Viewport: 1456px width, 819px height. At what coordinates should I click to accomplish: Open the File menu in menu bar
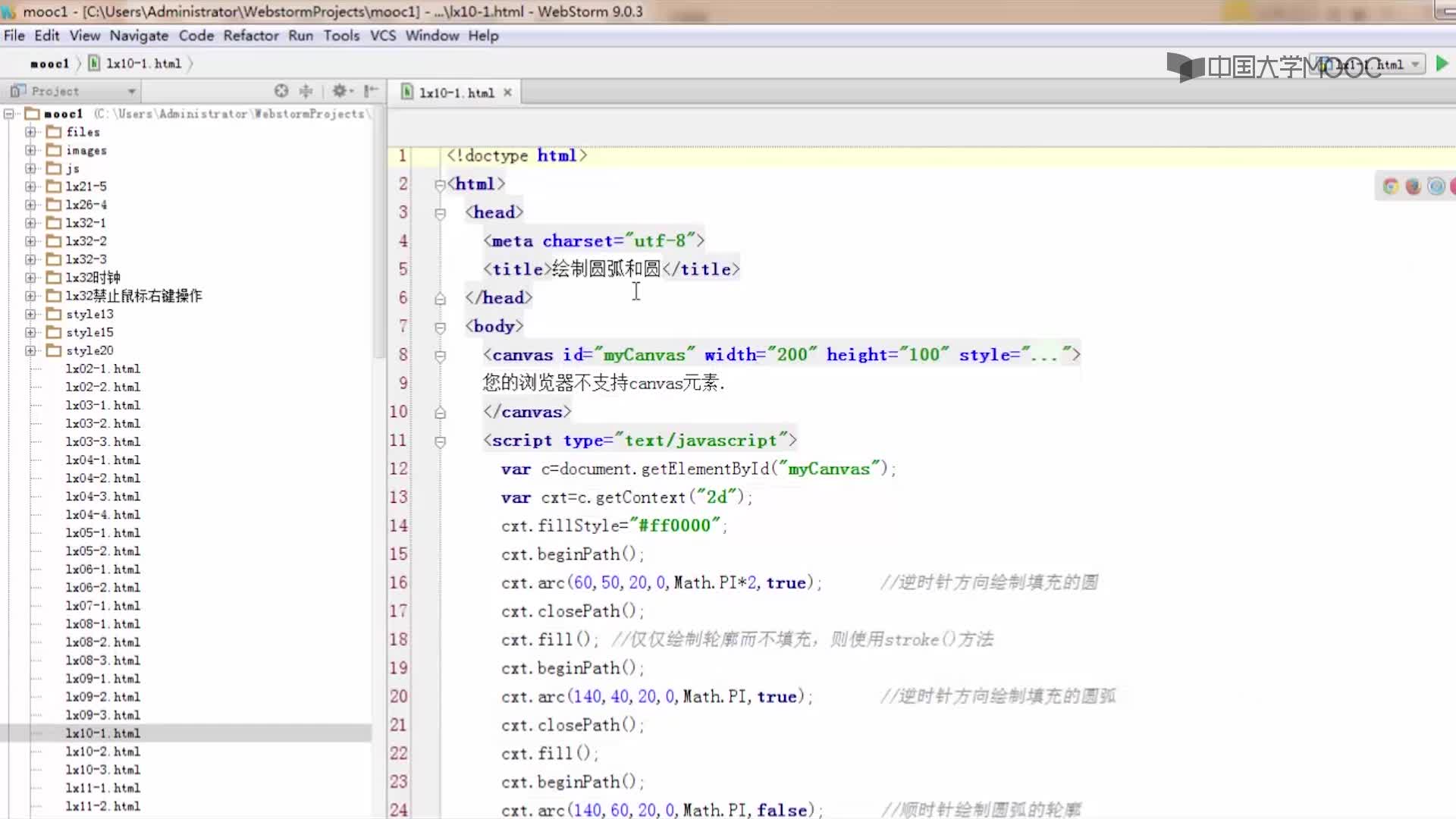coord(14,35)
